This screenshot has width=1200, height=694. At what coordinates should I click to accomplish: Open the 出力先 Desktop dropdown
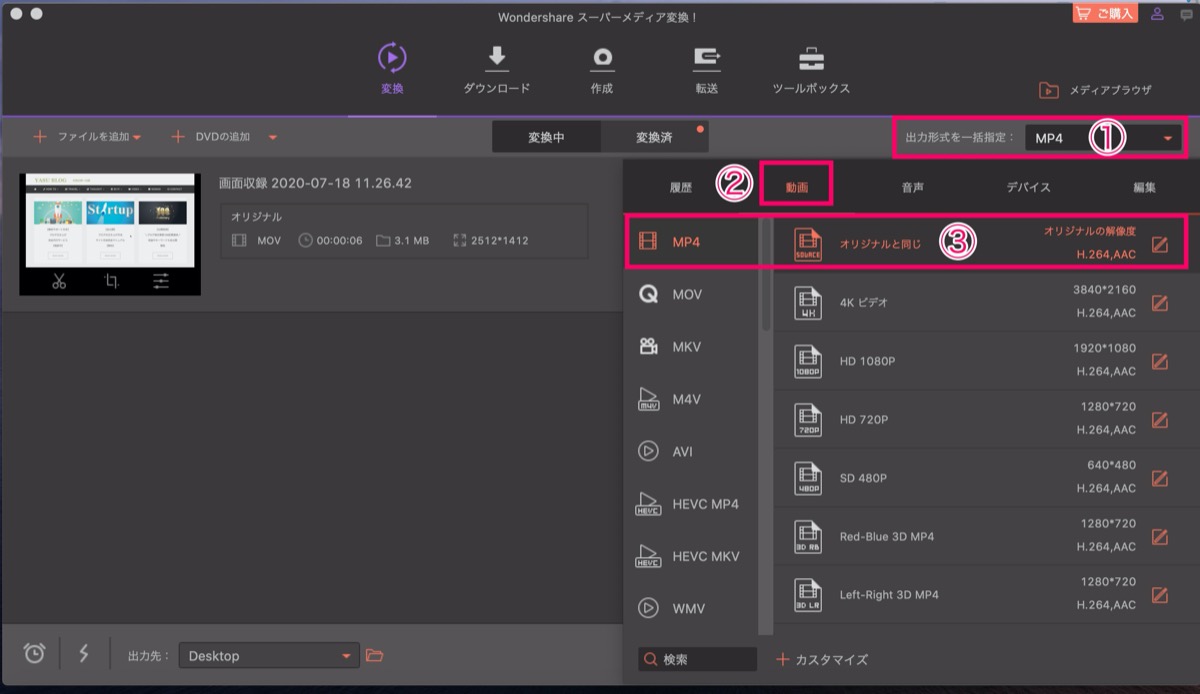coord(269,656)
